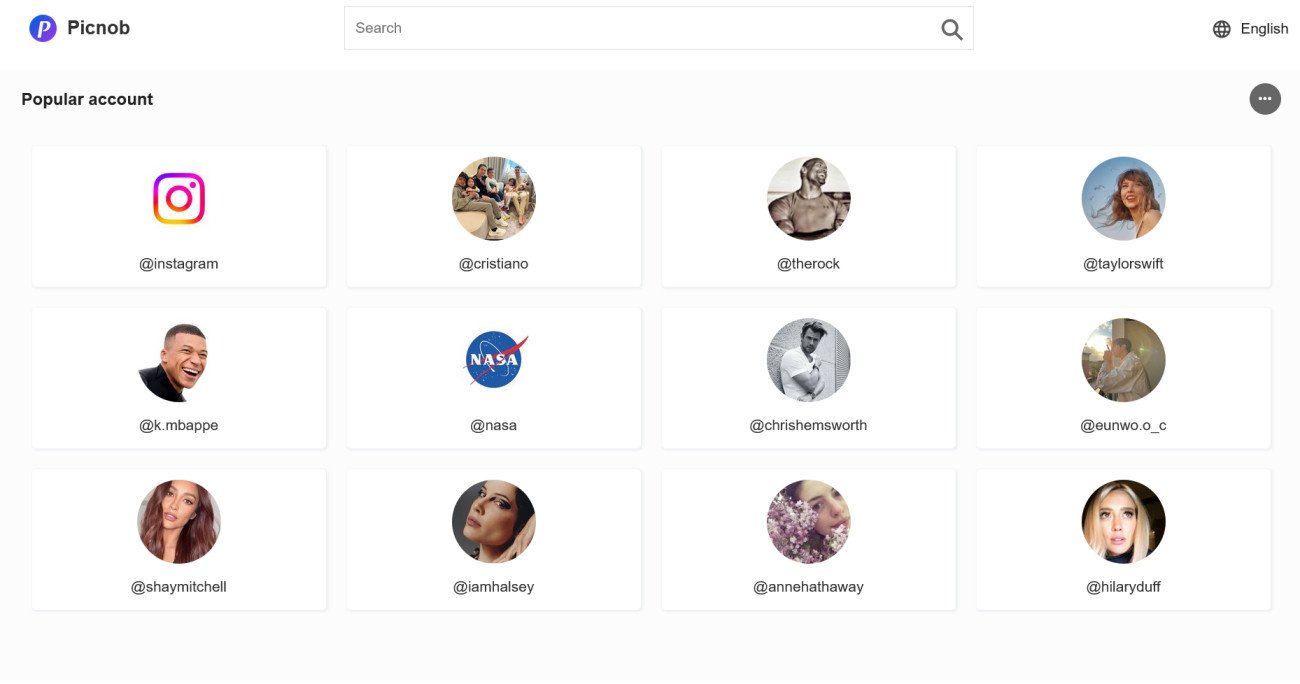Click the NASA logo avatar

pyautogui.click(x=494, y=360)
